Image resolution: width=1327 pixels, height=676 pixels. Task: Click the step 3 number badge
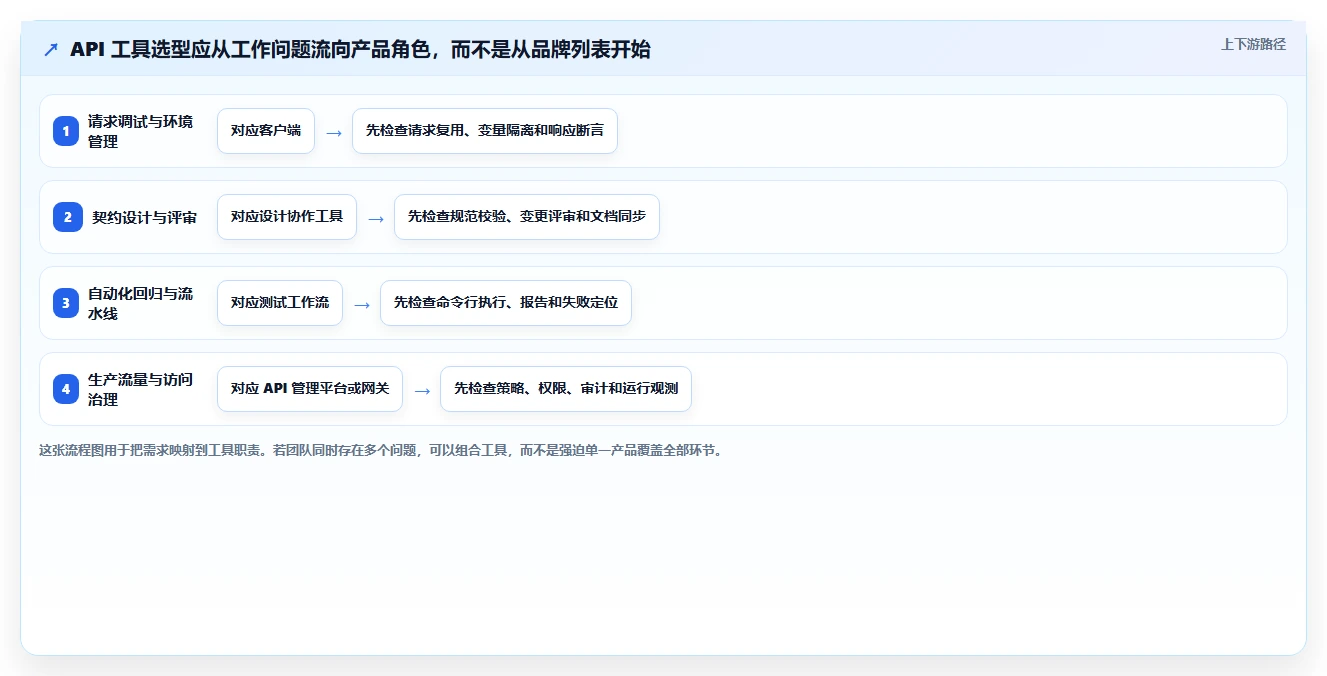(66, 303)
